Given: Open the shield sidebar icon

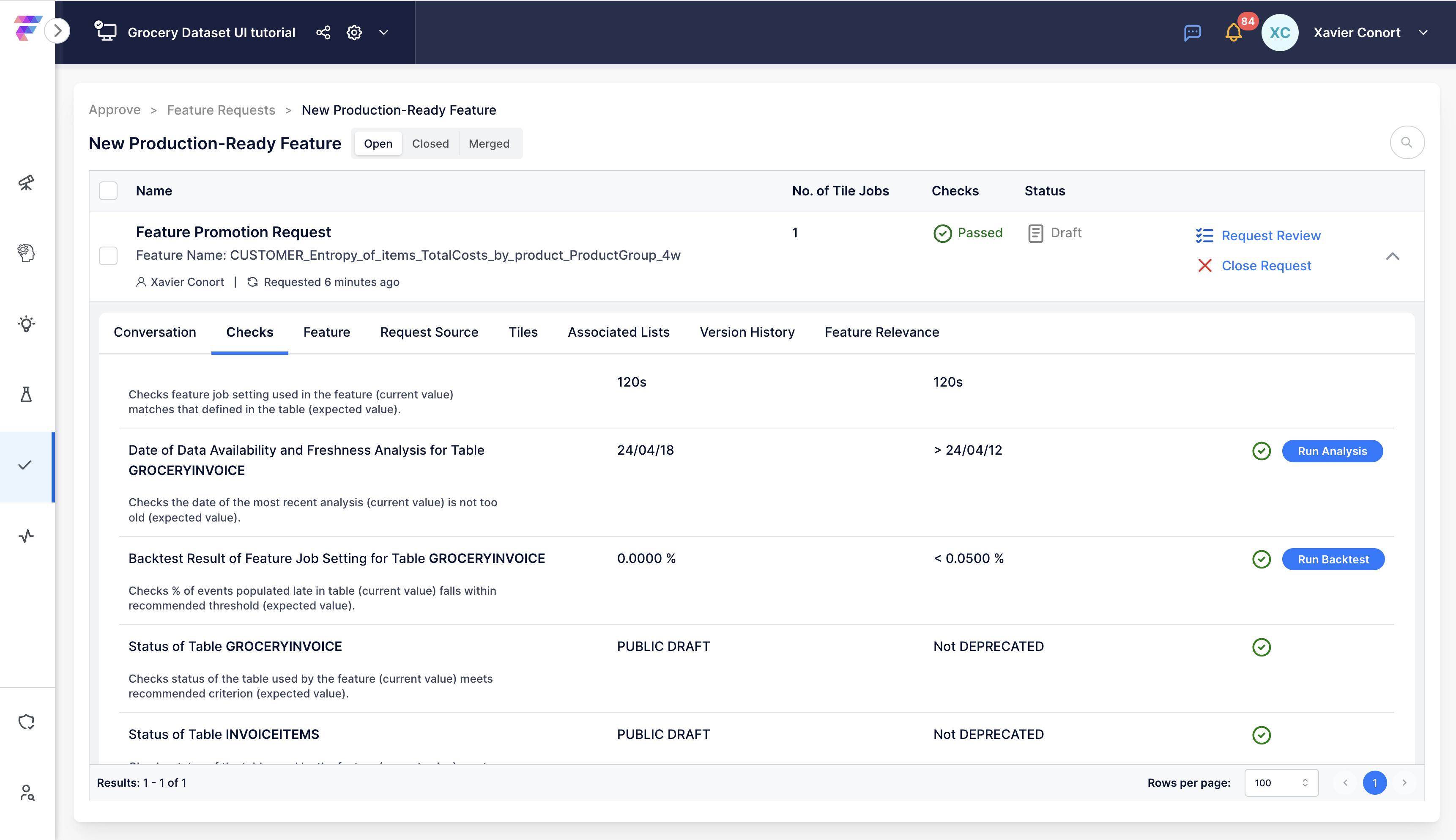Looking at the screenshot, I should click(26, 722).
